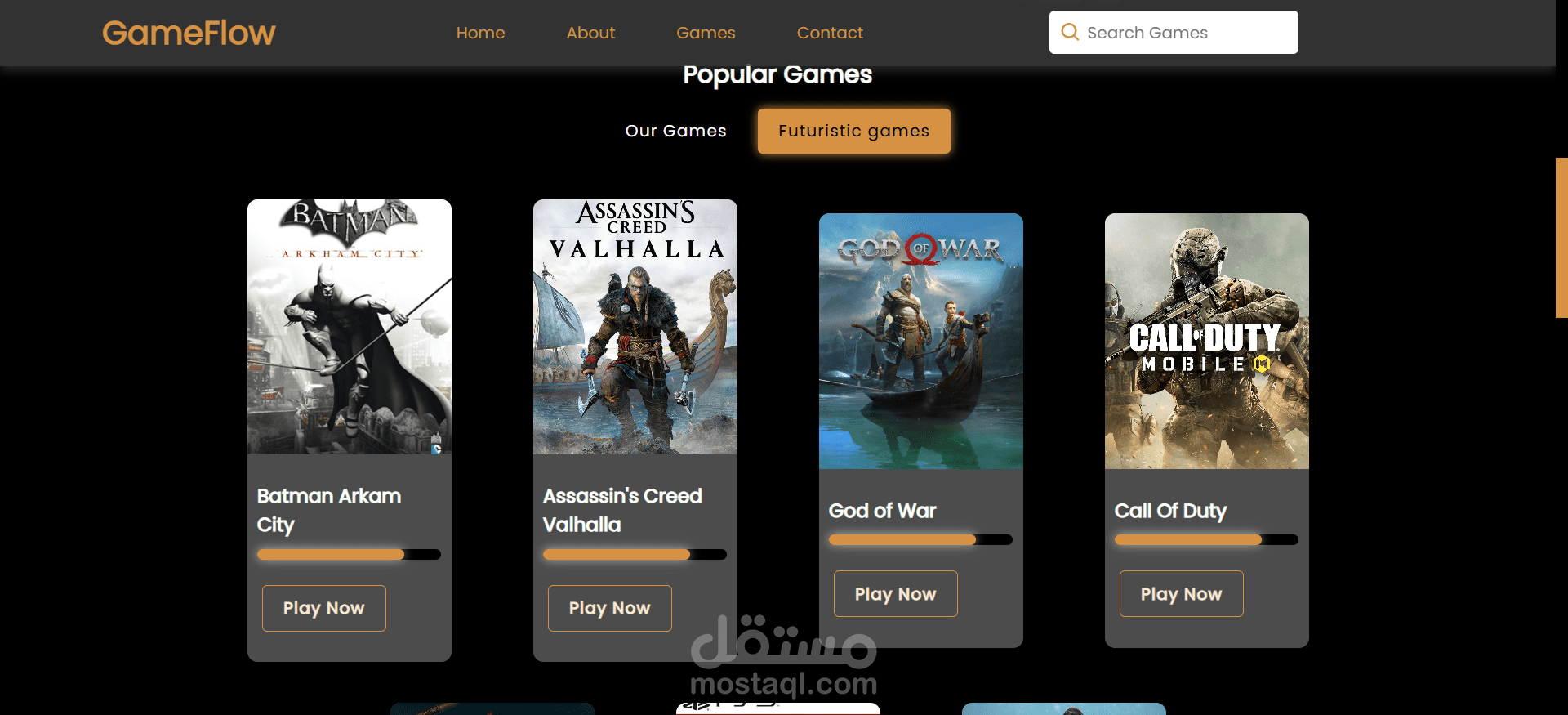The width and height of the screenshot is (1568, 715).
Task: Open the Contact nav link
Action: [x=830, y=33]
